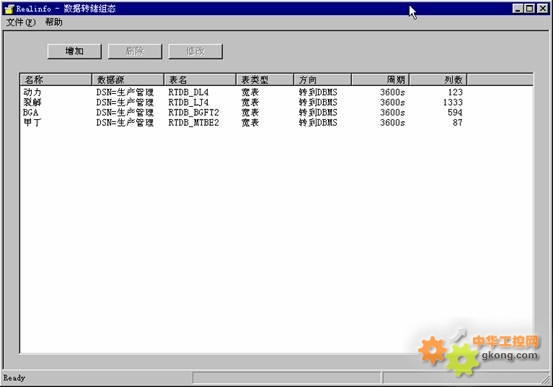Click the 周期 column header
This screenshot has width=553, height=387.
click(380, 80)
